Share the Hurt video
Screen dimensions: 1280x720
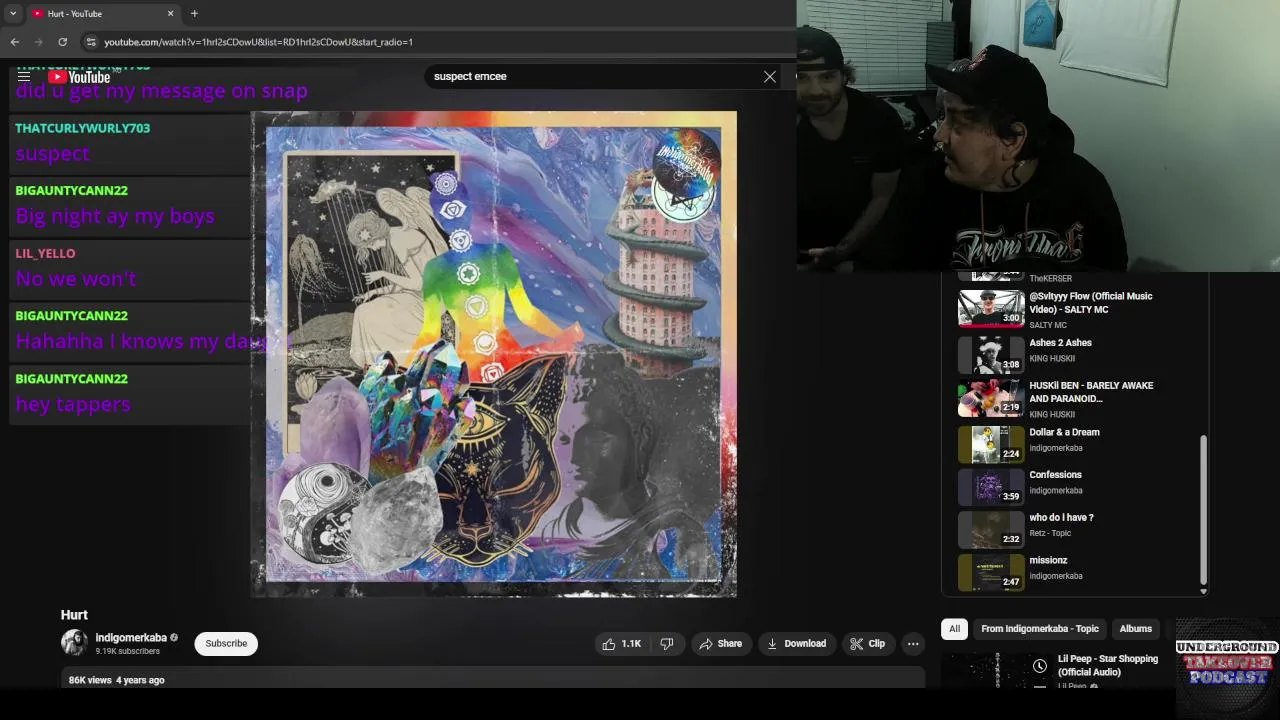pos(720,644)
